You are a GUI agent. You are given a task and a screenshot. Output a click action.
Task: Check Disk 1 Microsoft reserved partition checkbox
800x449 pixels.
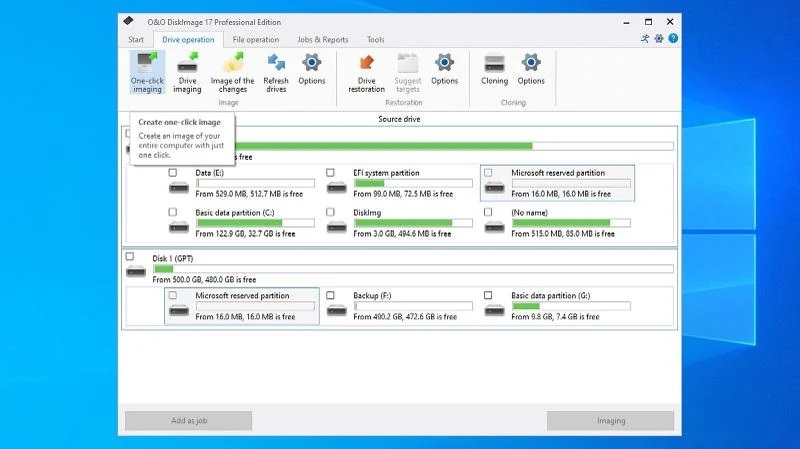click(172, 295)
